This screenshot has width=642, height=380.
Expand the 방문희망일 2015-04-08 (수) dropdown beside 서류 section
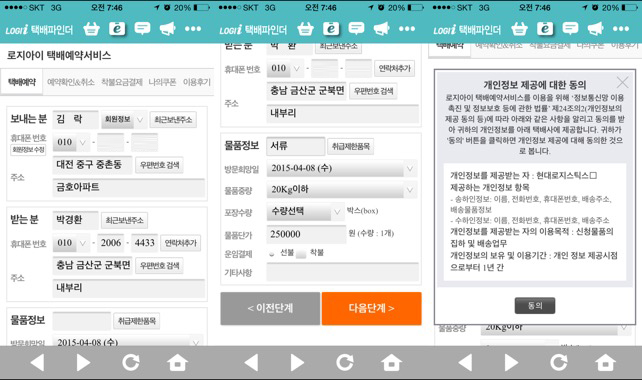341,168
